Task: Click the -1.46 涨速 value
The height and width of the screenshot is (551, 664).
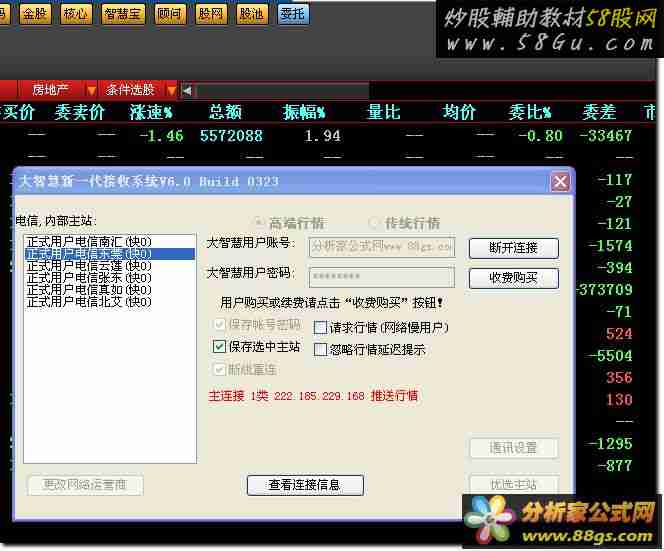Action: 161,136
